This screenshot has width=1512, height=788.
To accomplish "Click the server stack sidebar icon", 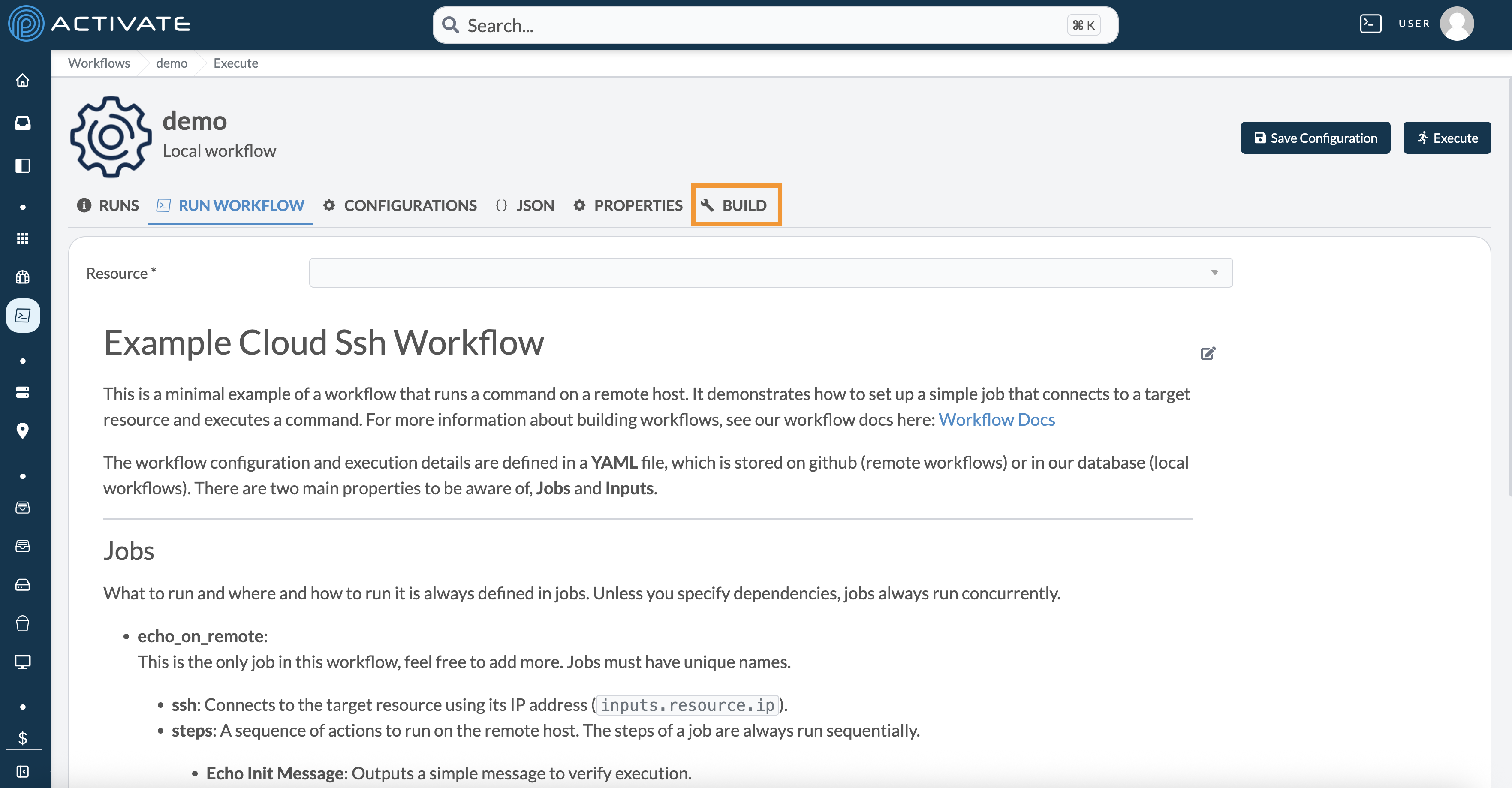I will [x=22, y=392].
